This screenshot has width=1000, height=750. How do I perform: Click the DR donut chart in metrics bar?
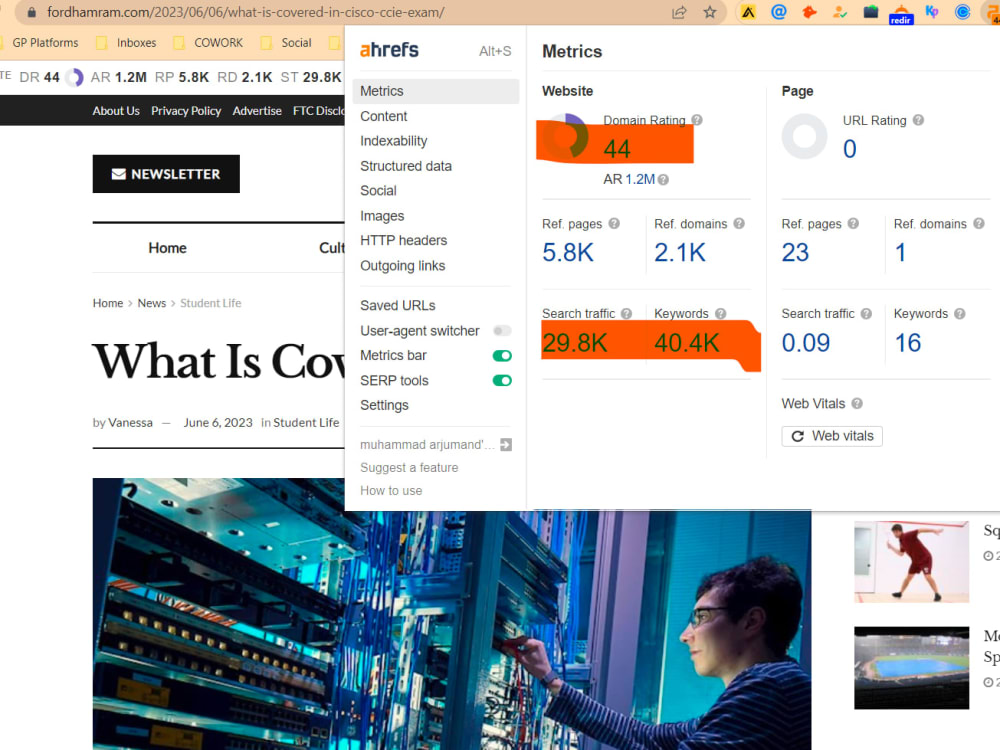coord(75,77)
